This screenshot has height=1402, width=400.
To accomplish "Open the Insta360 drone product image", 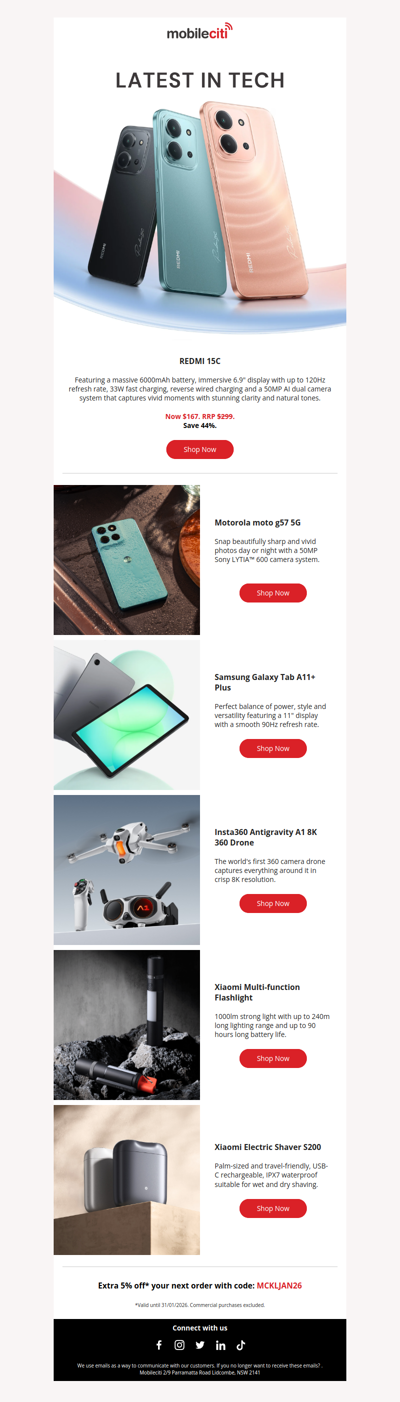I will [127, 870].
